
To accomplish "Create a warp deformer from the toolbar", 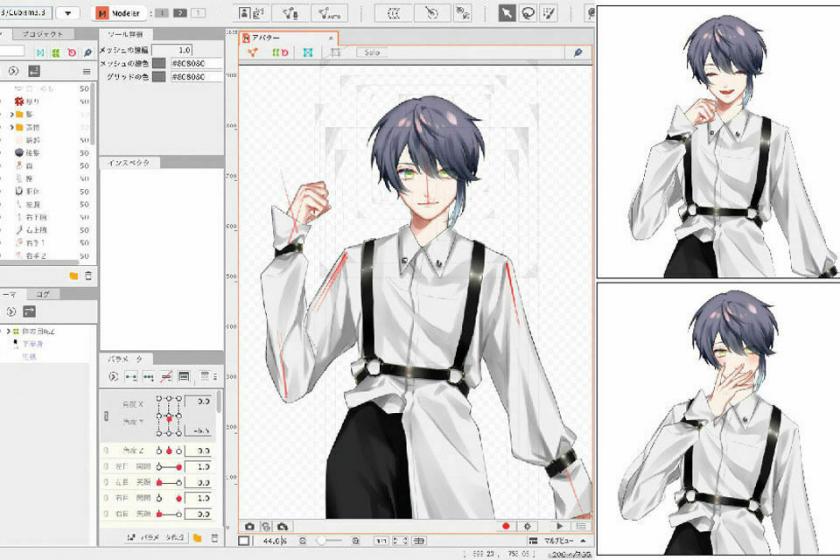I will click(x=394, y=13).
